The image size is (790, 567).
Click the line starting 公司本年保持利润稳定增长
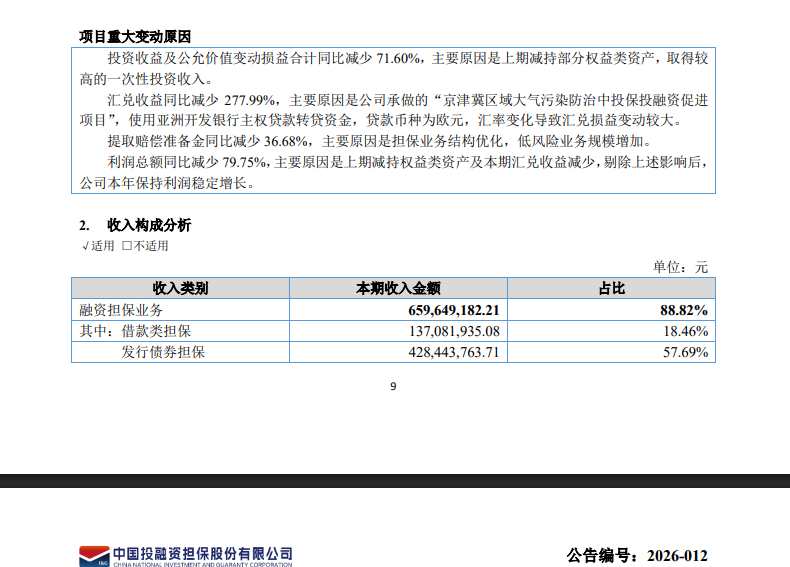tap(167, 183)
